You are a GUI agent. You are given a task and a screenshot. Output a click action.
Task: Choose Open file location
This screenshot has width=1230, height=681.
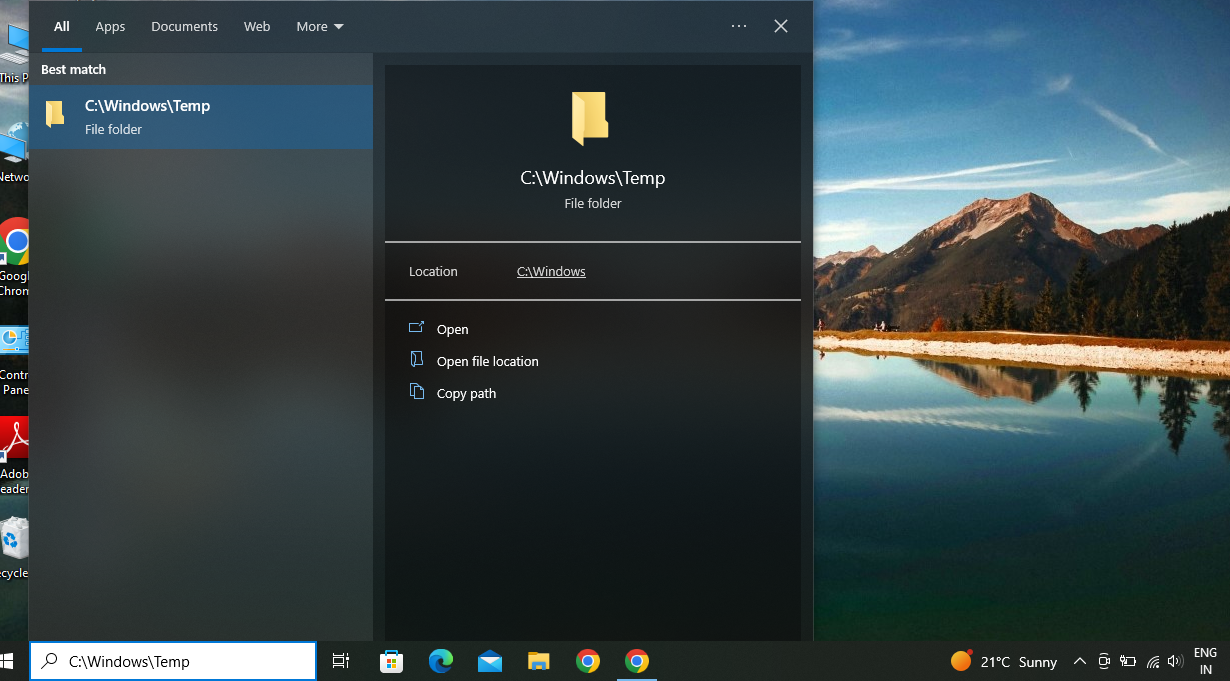pos(488,362)
